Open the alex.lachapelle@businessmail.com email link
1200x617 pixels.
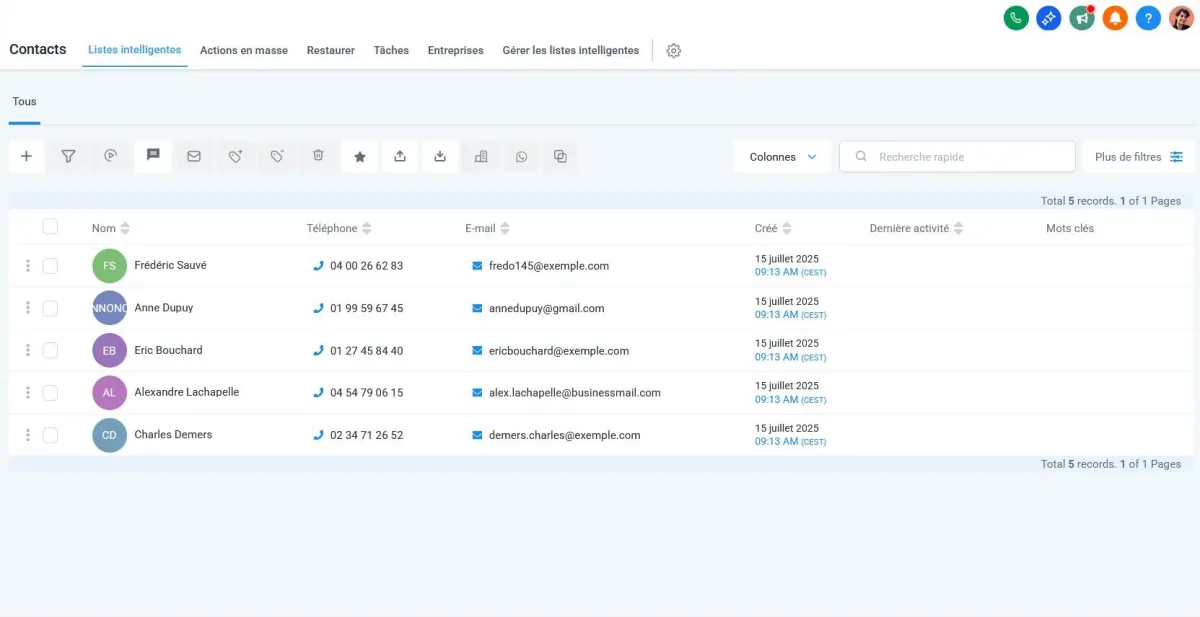tap(574, 393)
